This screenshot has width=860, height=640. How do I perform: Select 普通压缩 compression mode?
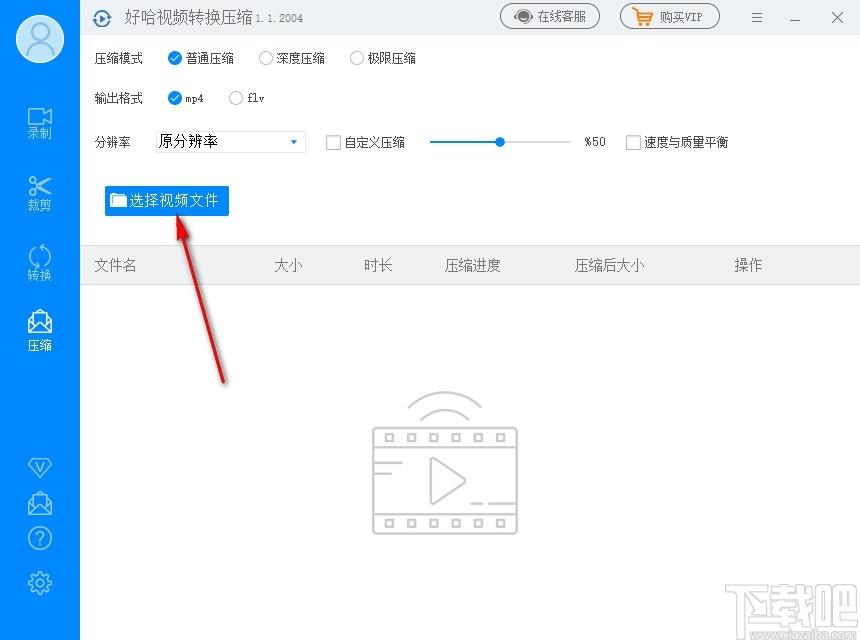pos(201,58)
